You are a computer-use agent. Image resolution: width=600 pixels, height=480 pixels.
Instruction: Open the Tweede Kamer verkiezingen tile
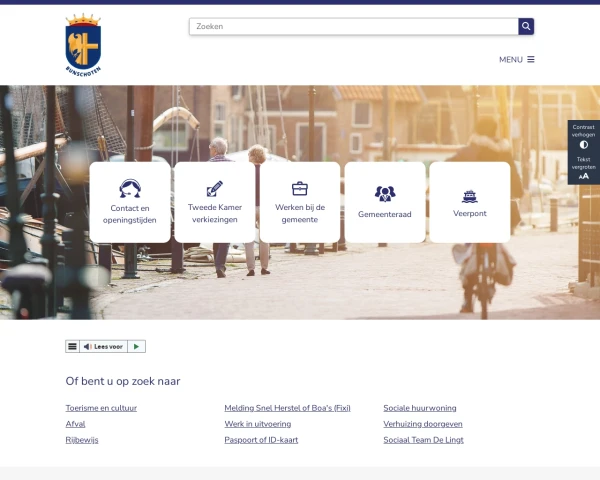(x=215, y=202)
